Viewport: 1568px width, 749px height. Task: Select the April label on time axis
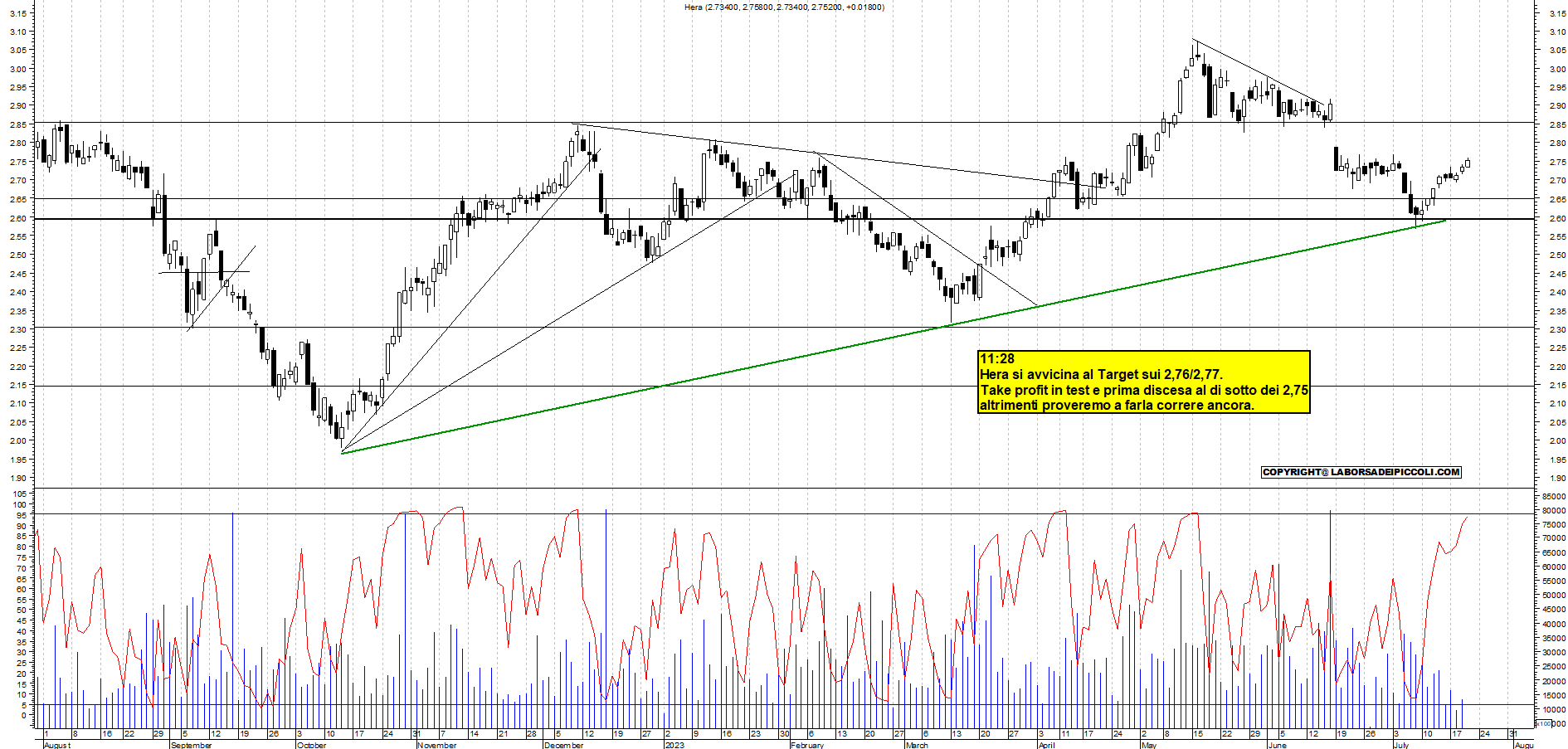point(1047,745)
